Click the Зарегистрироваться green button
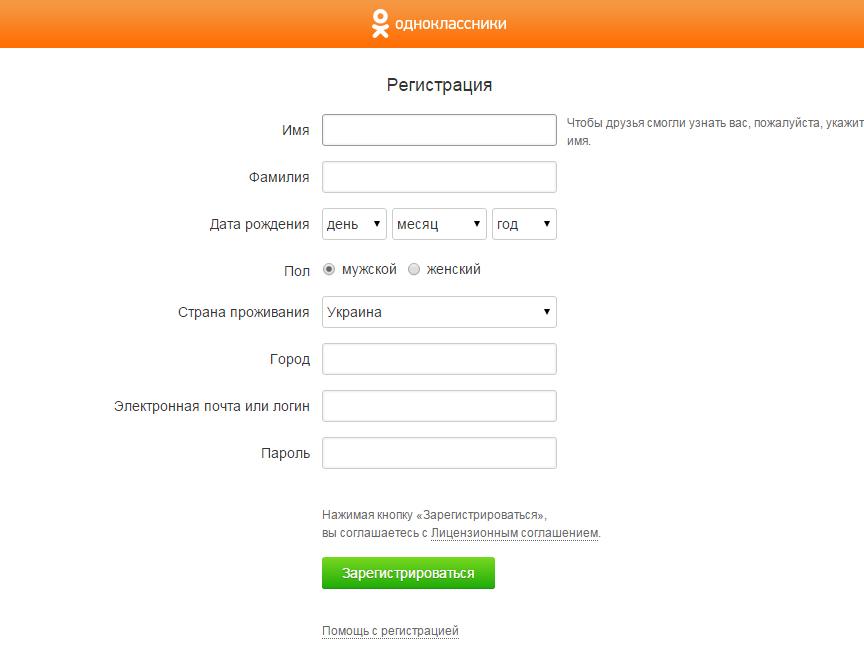The width and height of the screenshot is (864, 663). point(408,573)
